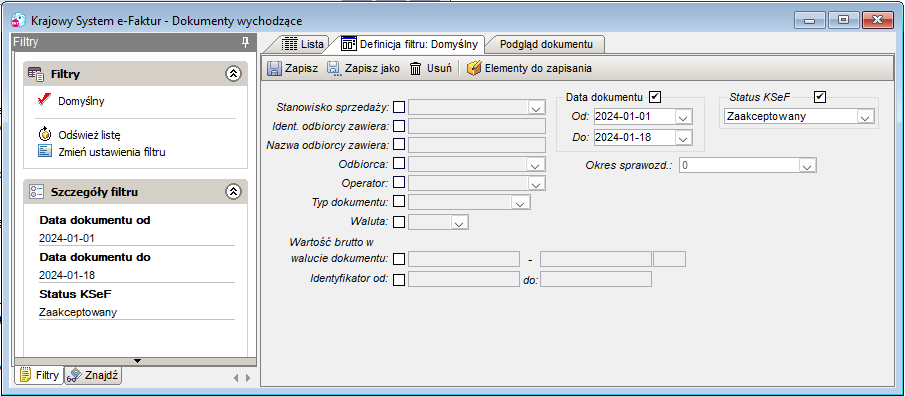Open the Od date picker dropdown
The height and width of the screenshot is (396, 905).
(x=683, y=117)
